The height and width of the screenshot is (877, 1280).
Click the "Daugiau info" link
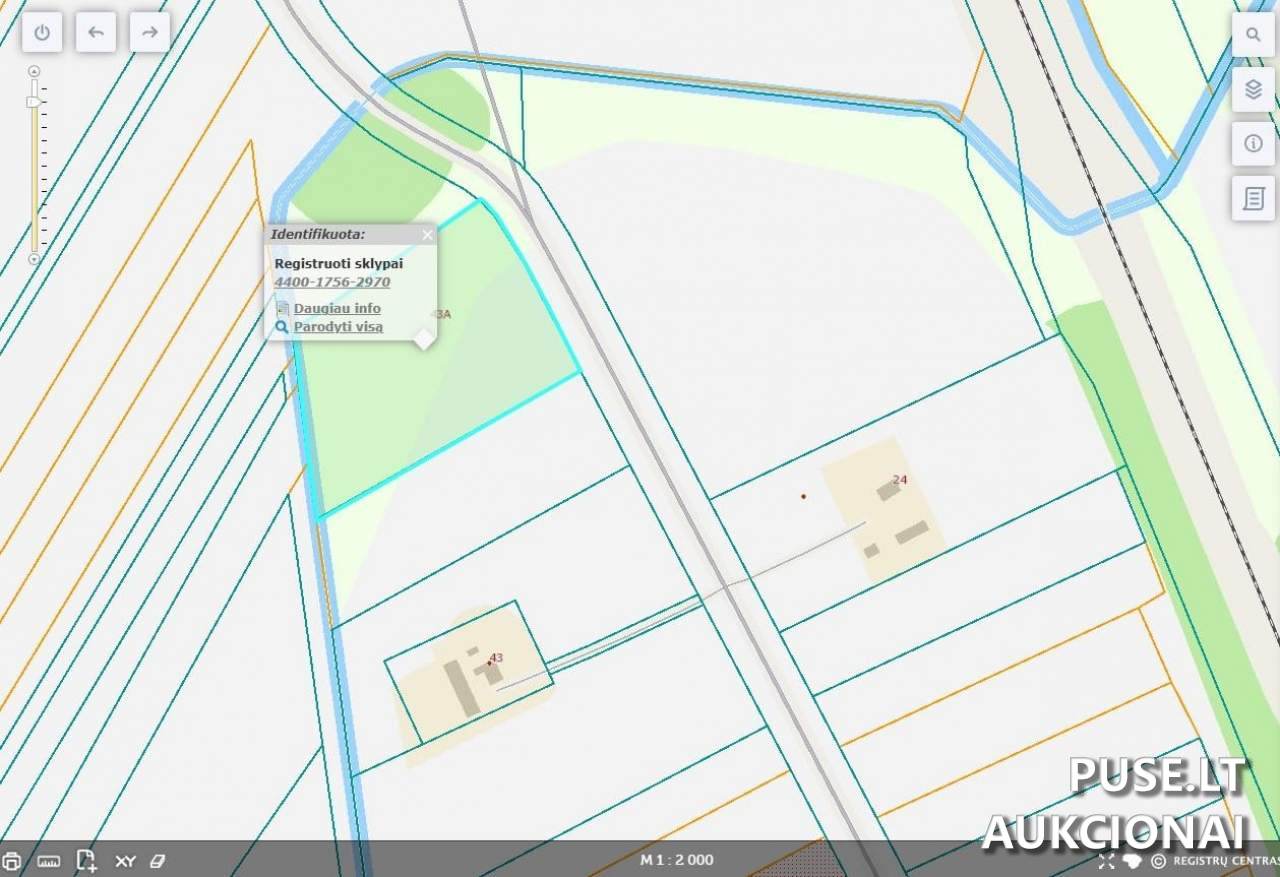coord(336,308)
